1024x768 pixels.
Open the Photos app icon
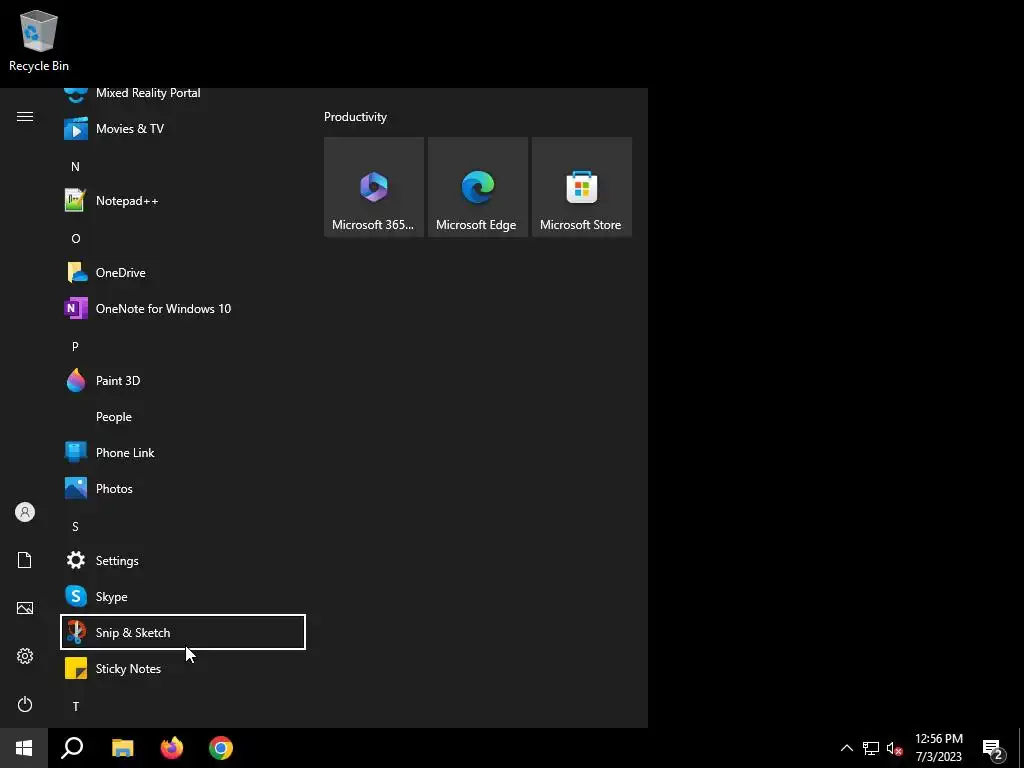click(76, 488)
